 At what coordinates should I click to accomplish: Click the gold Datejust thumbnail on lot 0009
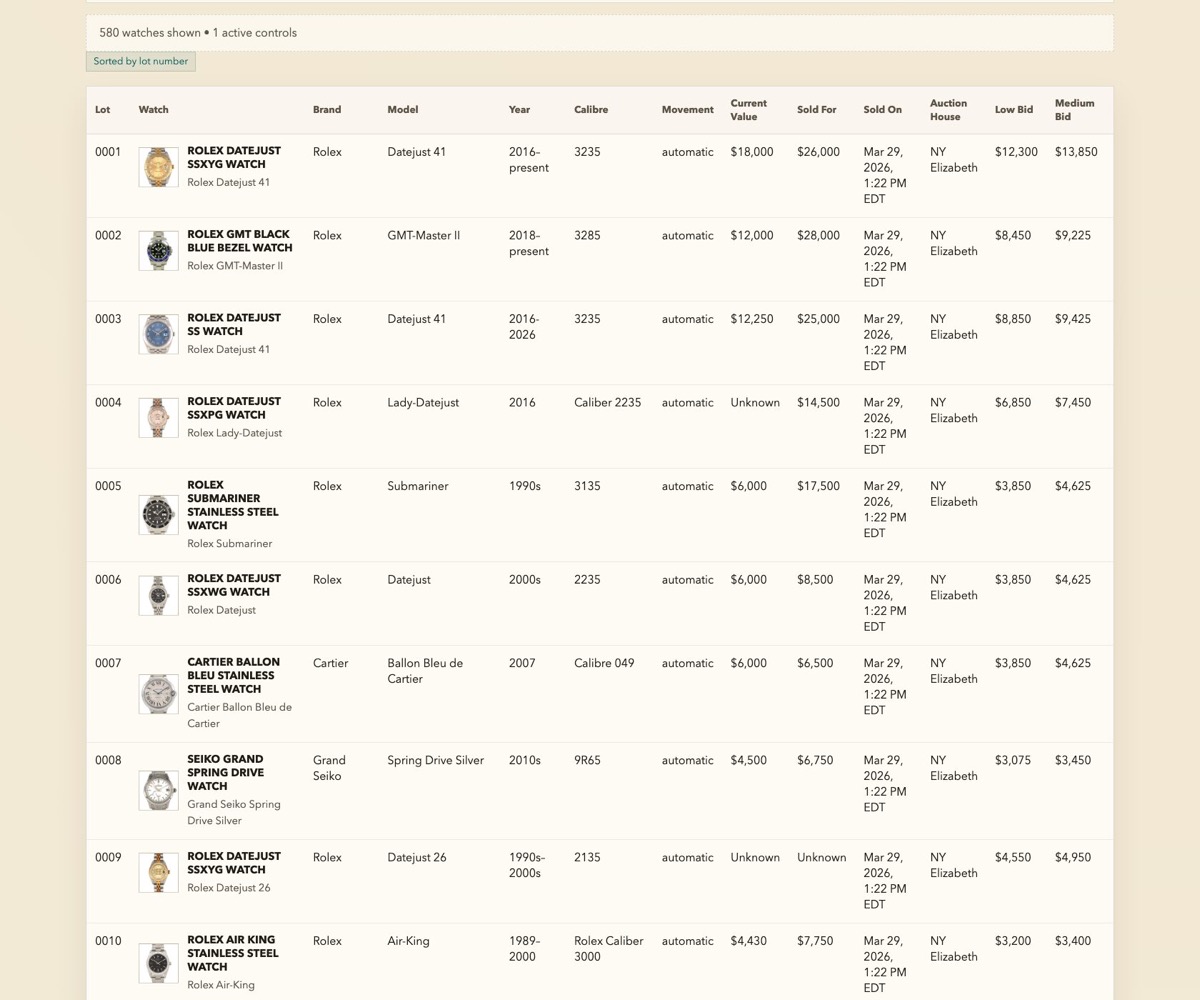[x=158, y=872]
